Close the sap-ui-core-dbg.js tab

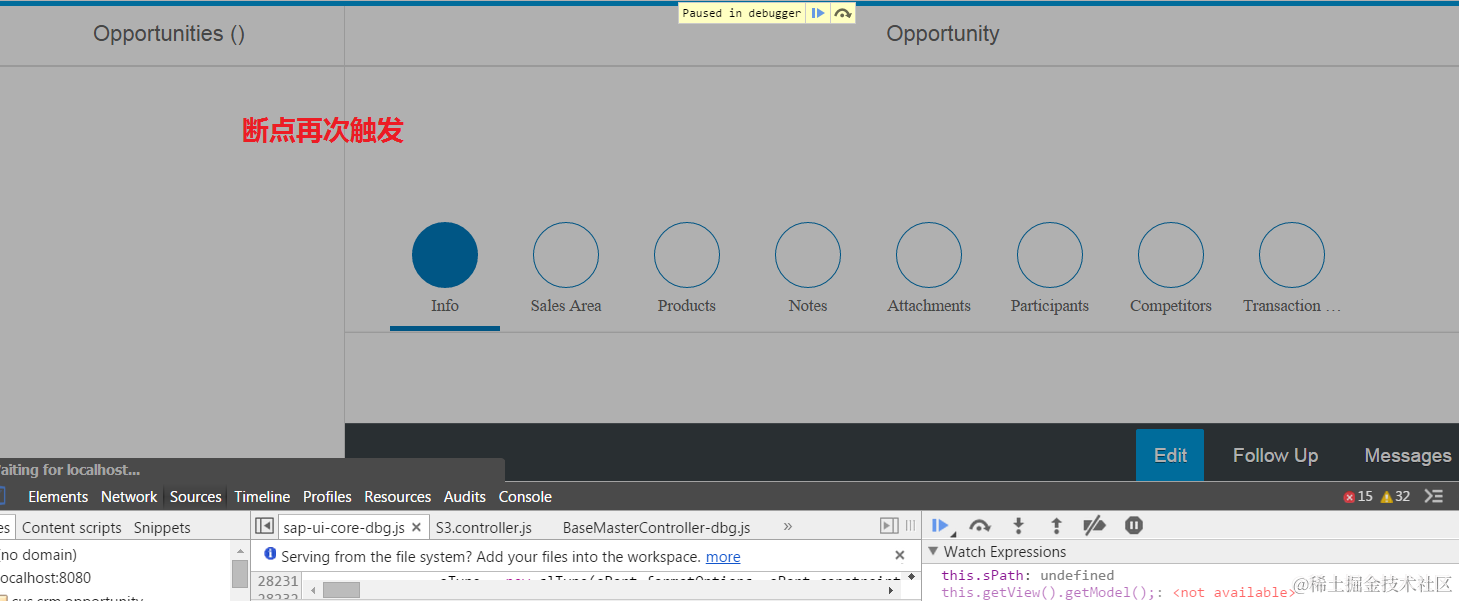418,527
